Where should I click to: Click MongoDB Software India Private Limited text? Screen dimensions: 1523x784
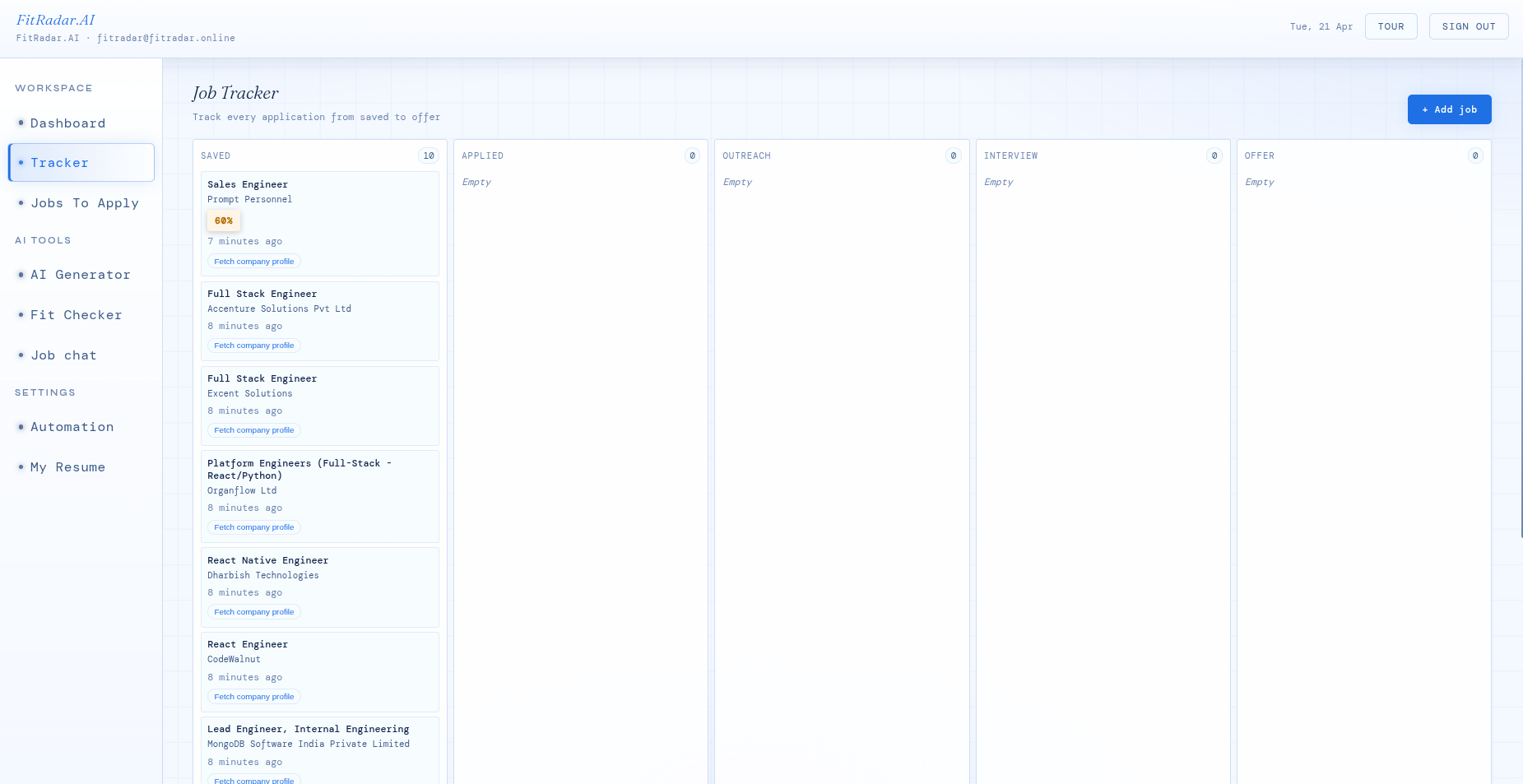click(309, 744)
